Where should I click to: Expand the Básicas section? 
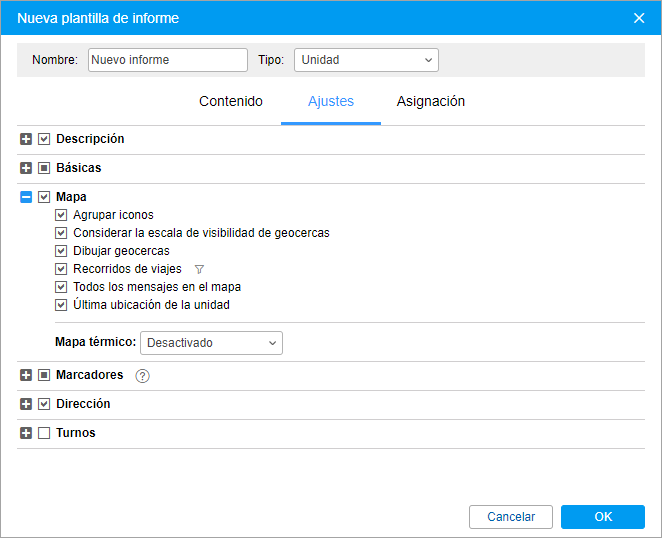pos(26,168)
